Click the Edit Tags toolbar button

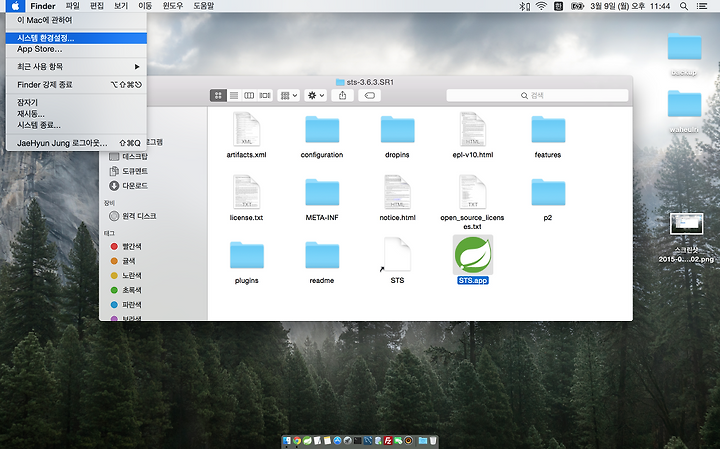point(370,95)
